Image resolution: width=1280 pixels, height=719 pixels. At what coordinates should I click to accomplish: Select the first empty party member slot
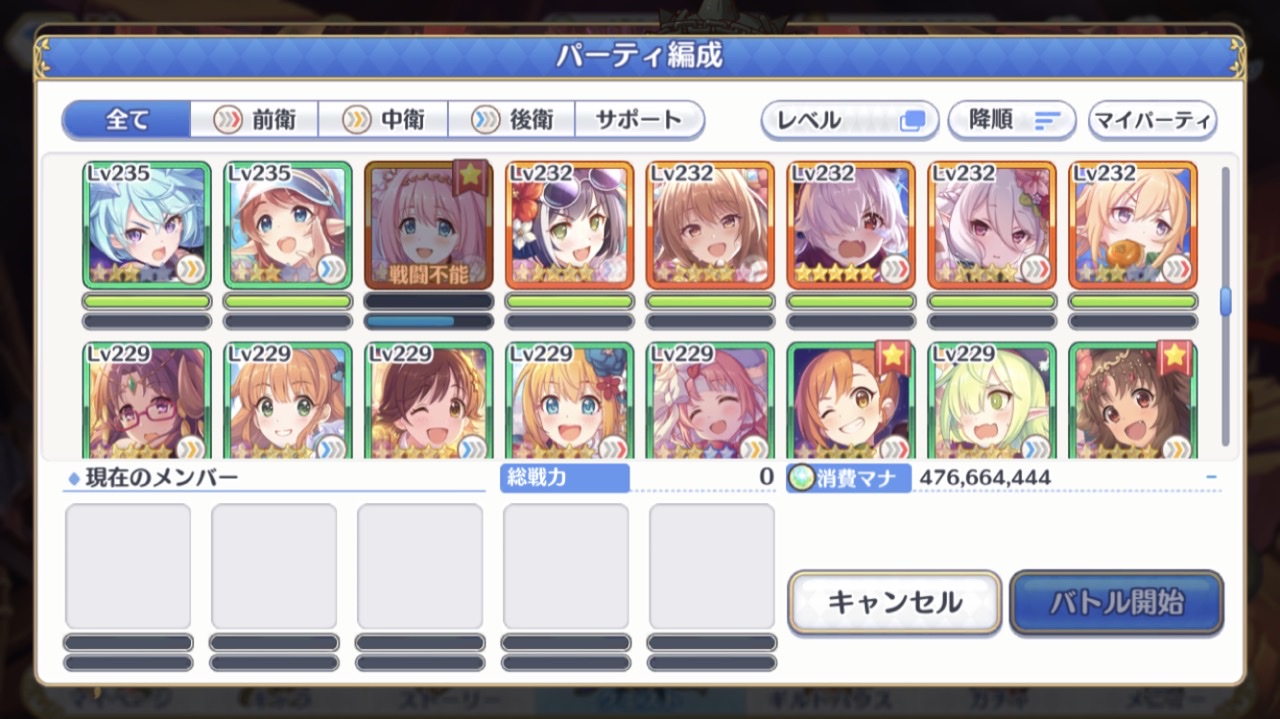coord(128,566)
